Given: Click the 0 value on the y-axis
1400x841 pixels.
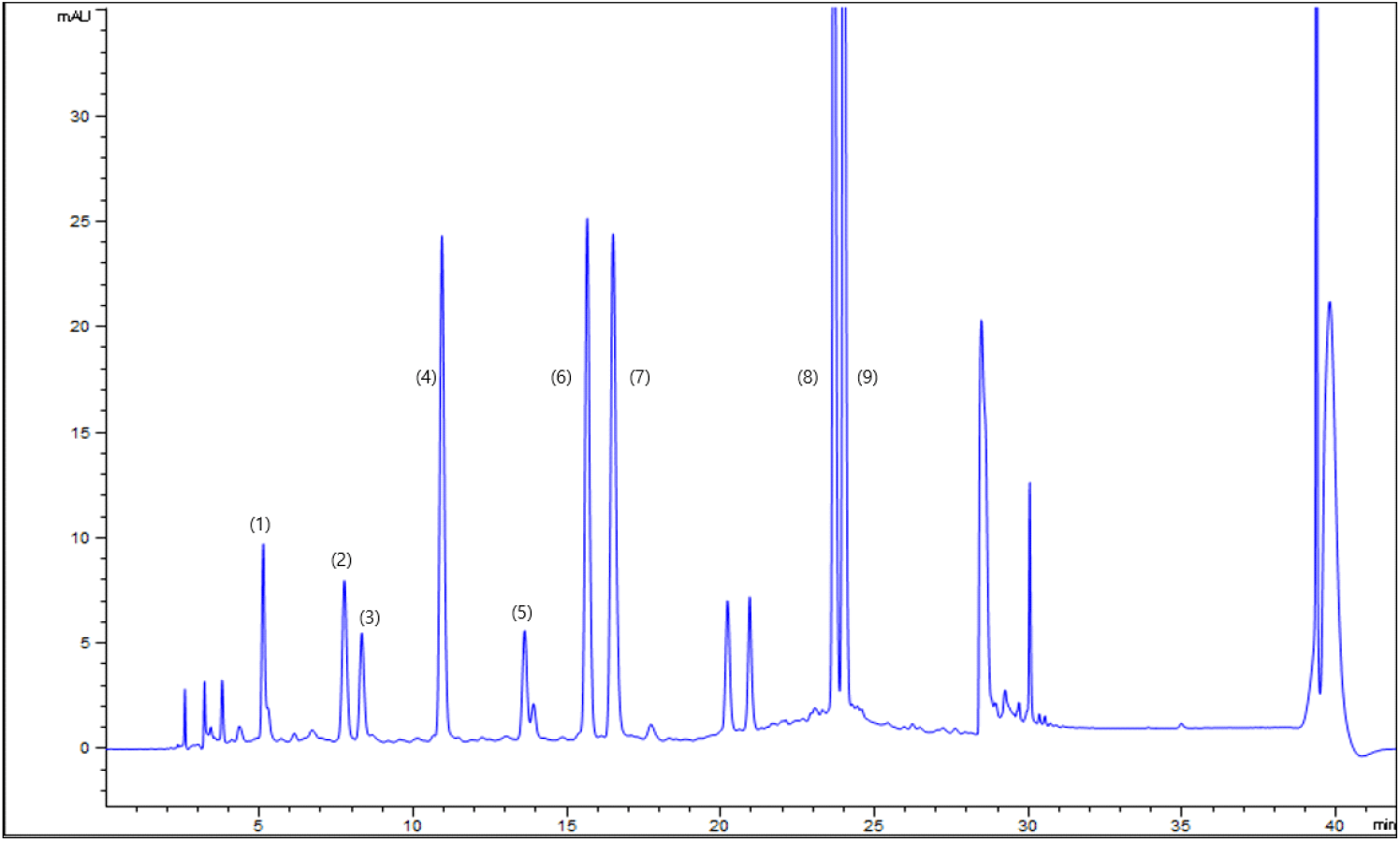Looking at the screenshot, I should click(84, 748).
